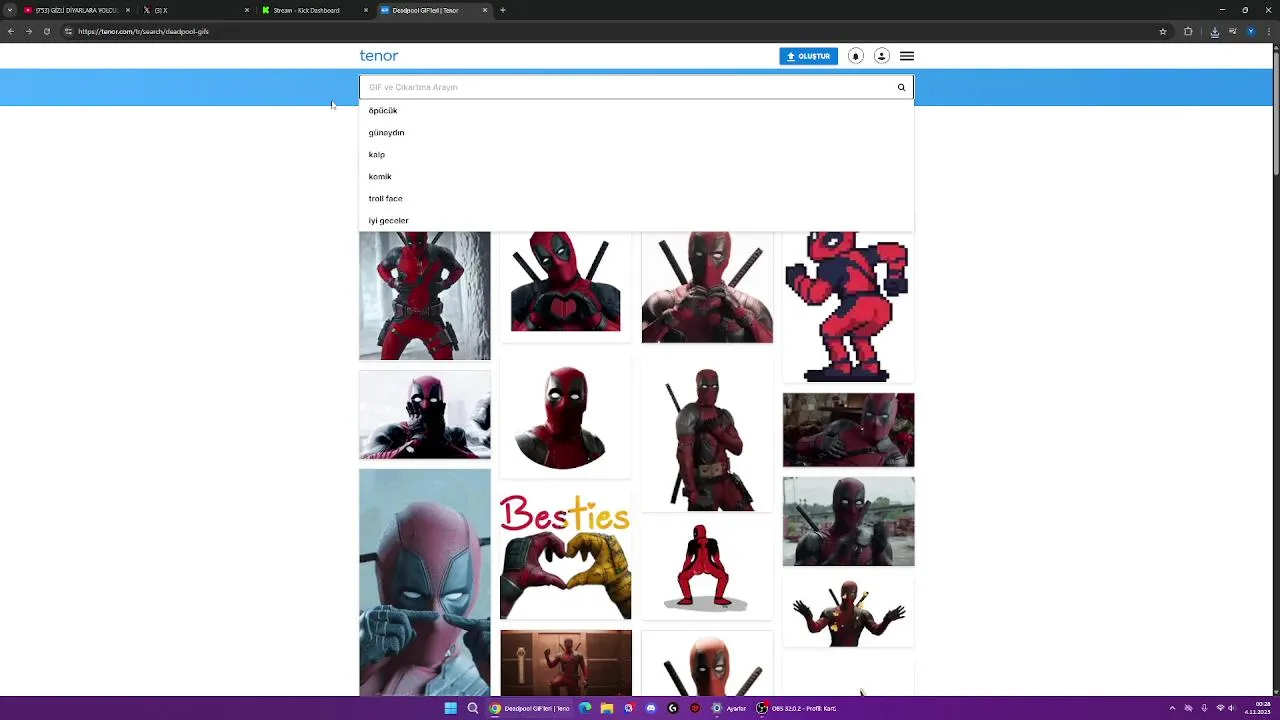Open the media control icon in the browser toolbar

tap(1233, 31)
